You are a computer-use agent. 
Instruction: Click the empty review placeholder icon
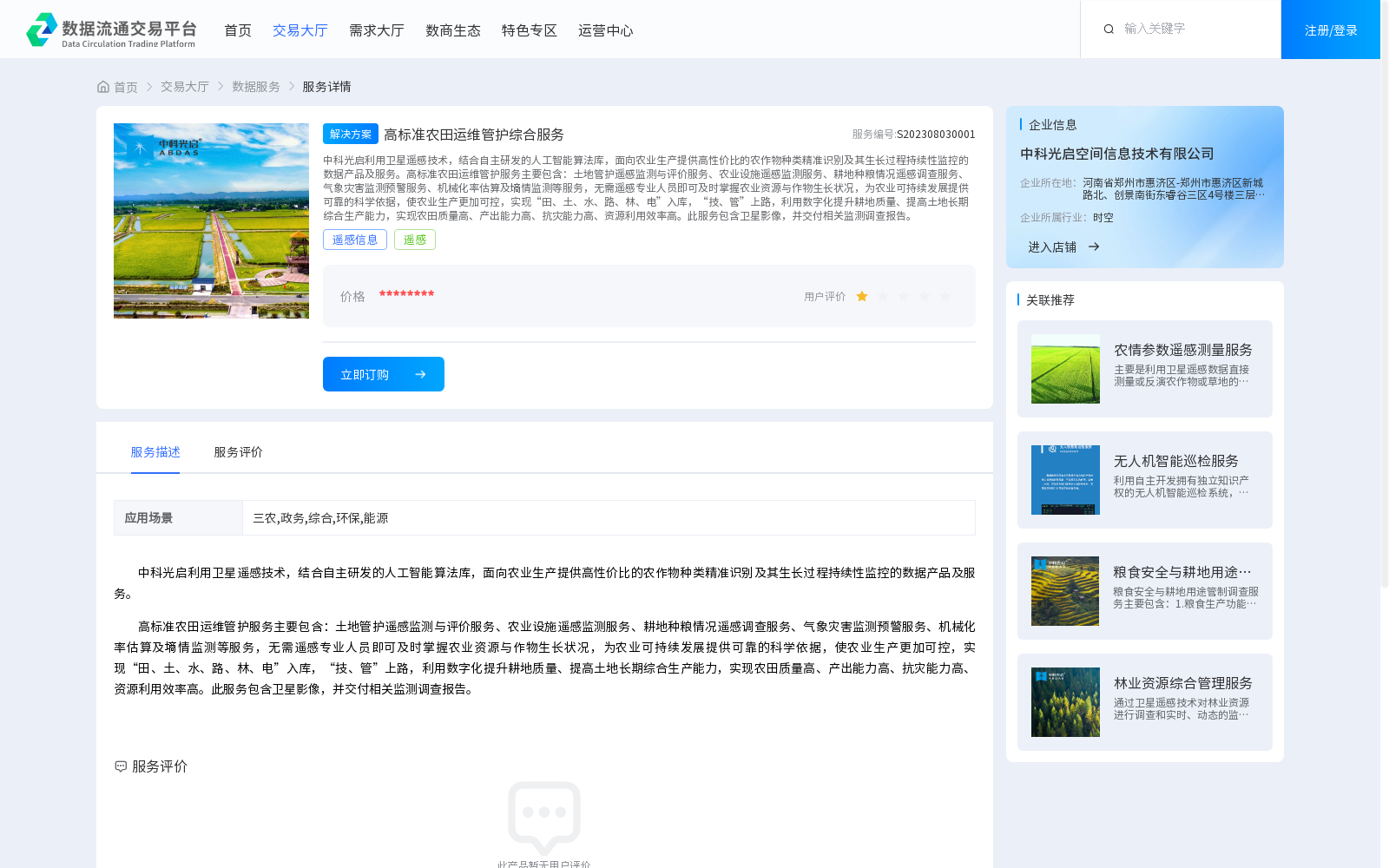click(x=544, y=818)
